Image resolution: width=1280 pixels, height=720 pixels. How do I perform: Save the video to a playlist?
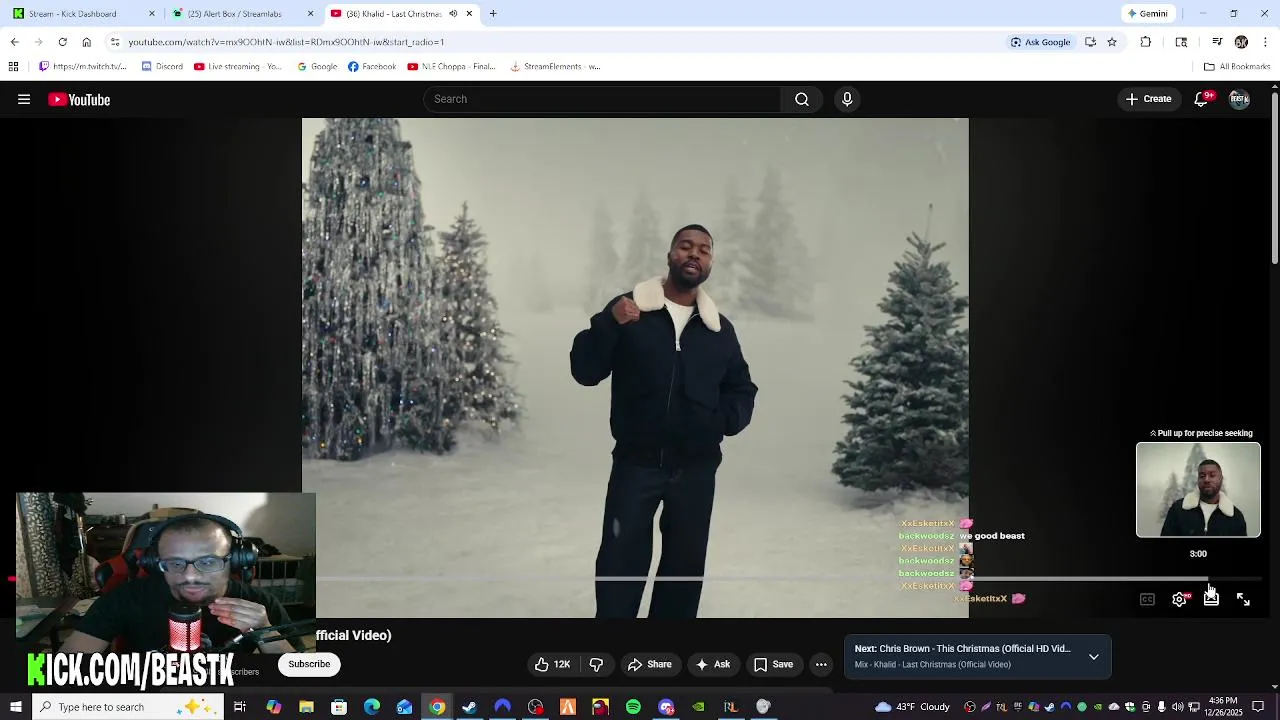(x=773, y=664)
